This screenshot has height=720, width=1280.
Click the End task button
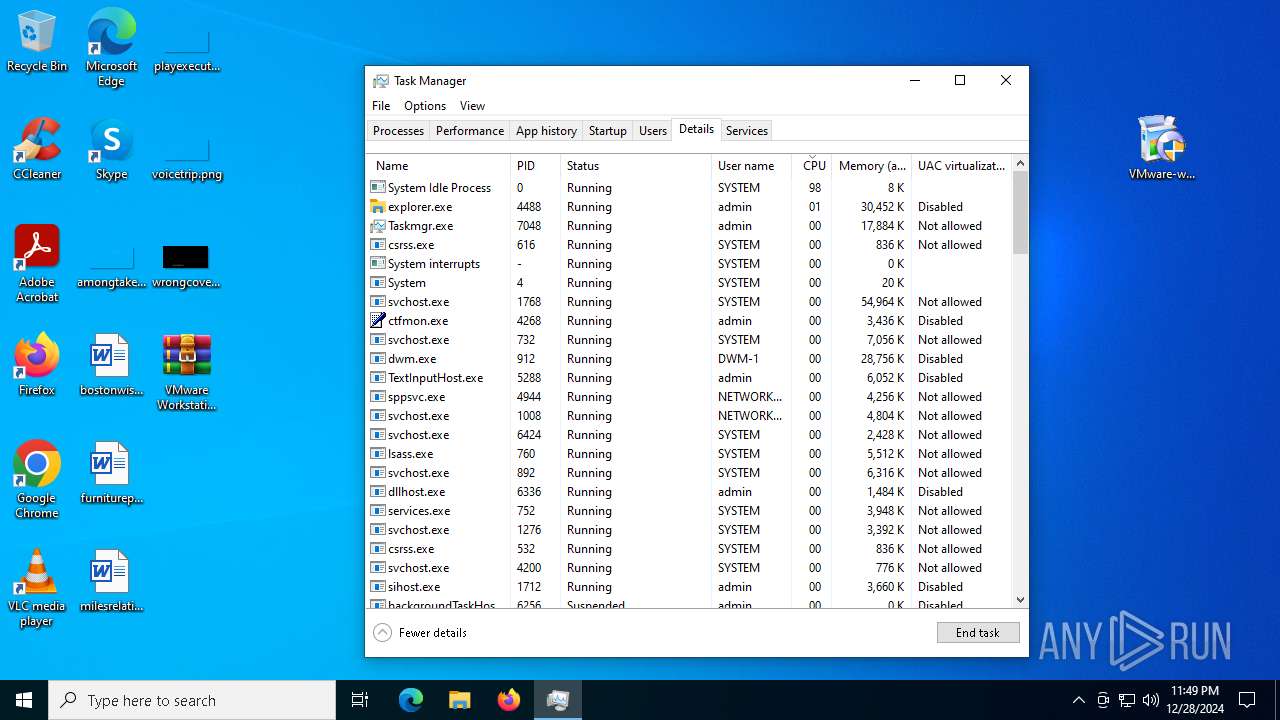pos(978,633)
